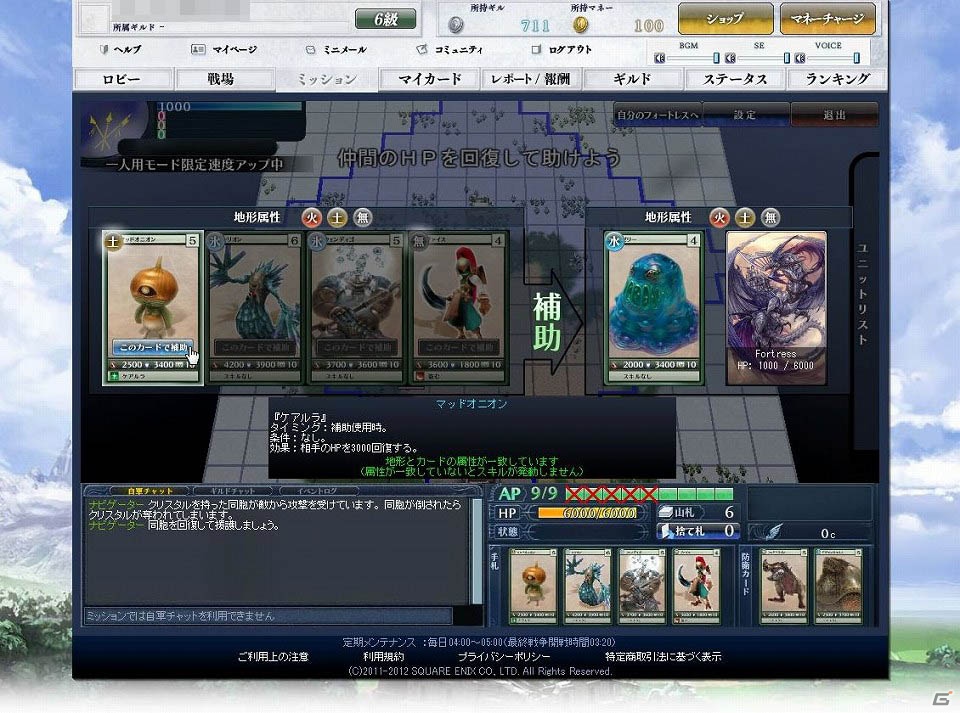Open the マイカード tab
The height and width of the screenshot is (713, 960).
429,80
